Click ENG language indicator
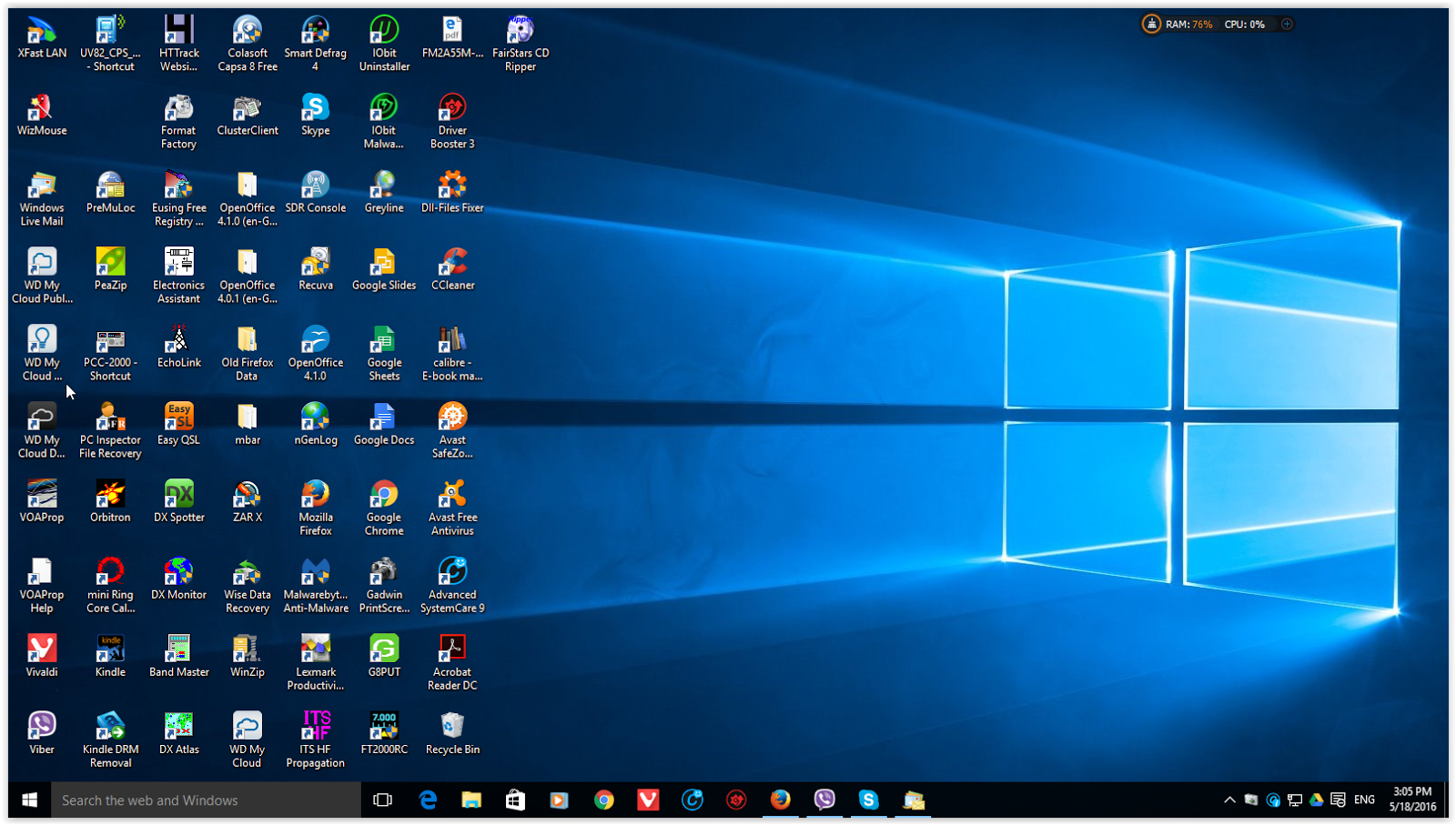Viewport: 1456px width, 825px height. pos(1364,800)
